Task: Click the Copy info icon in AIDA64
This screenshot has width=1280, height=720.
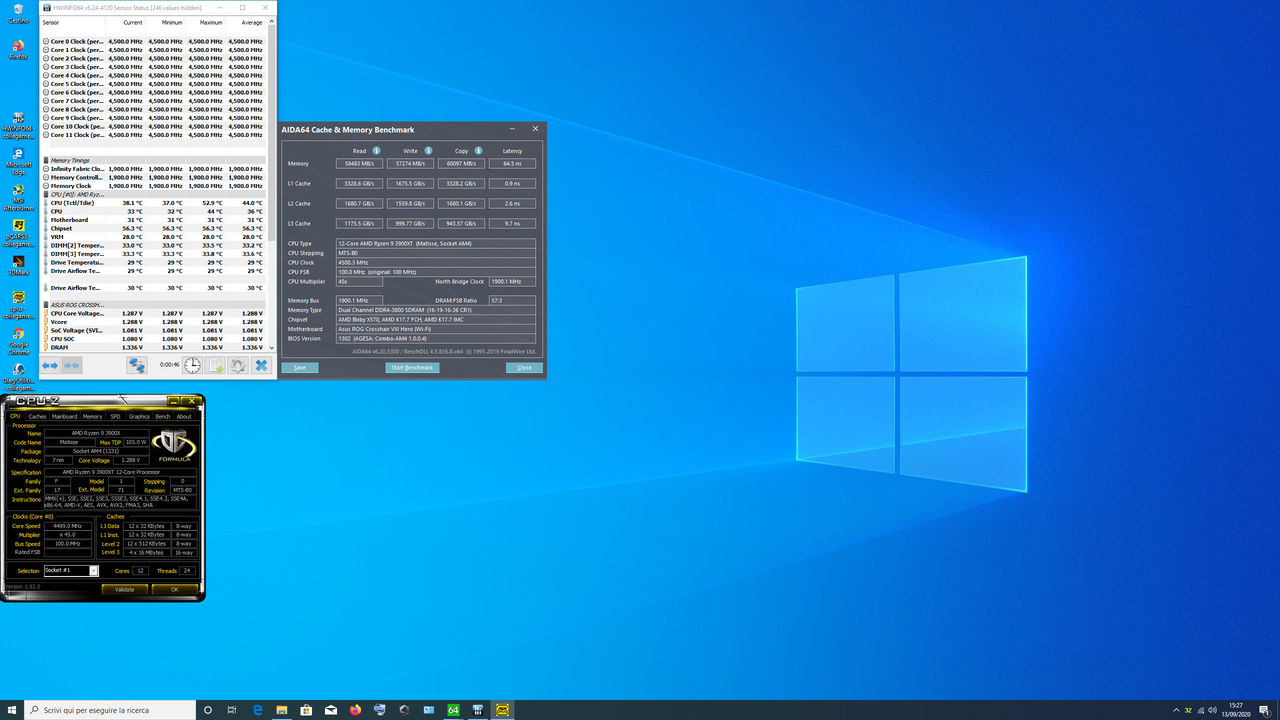Action: click(x=479, y=151)
